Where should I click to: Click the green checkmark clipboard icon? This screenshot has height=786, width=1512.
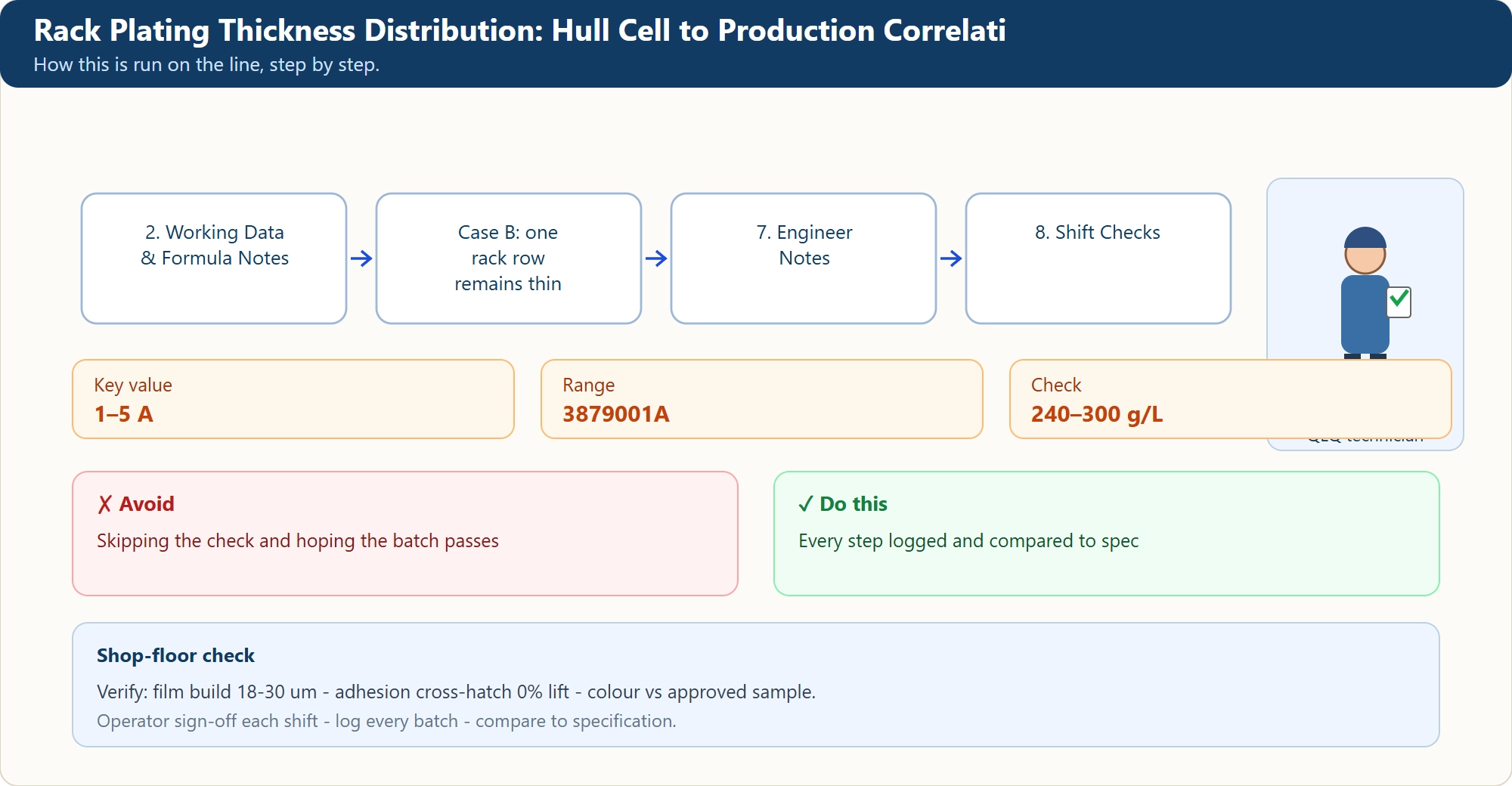[x=1399, y=302]
